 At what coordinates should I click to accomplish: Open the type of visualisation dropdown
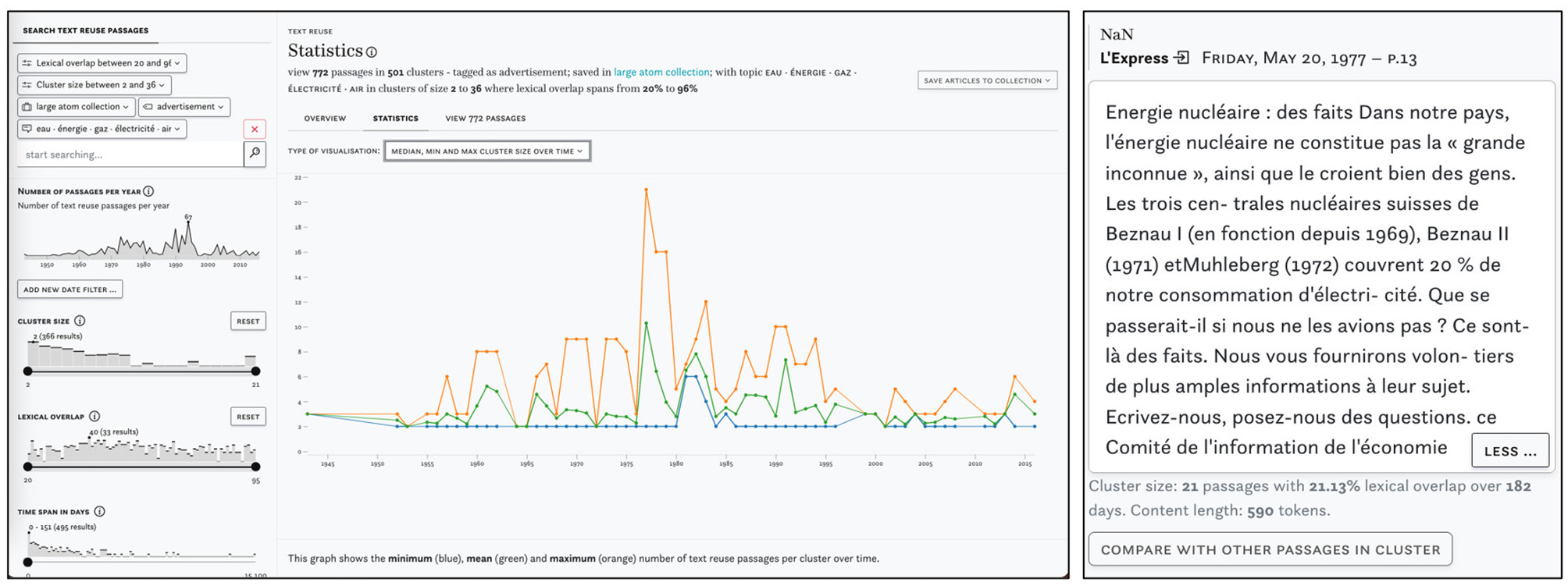point(486,151)
